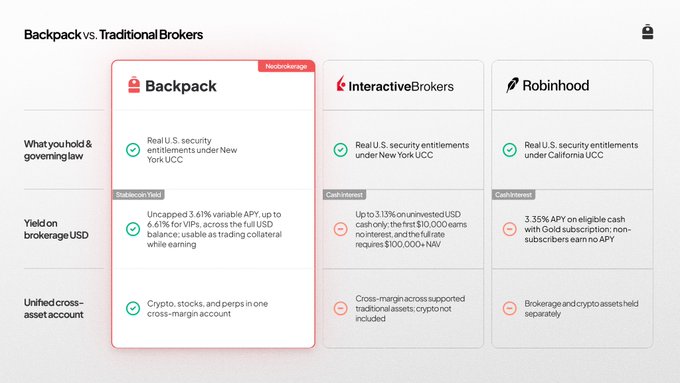Click Cash Interest tag in Interactive Brokers column
Viewport: 680px width, 383px height.
344,195
